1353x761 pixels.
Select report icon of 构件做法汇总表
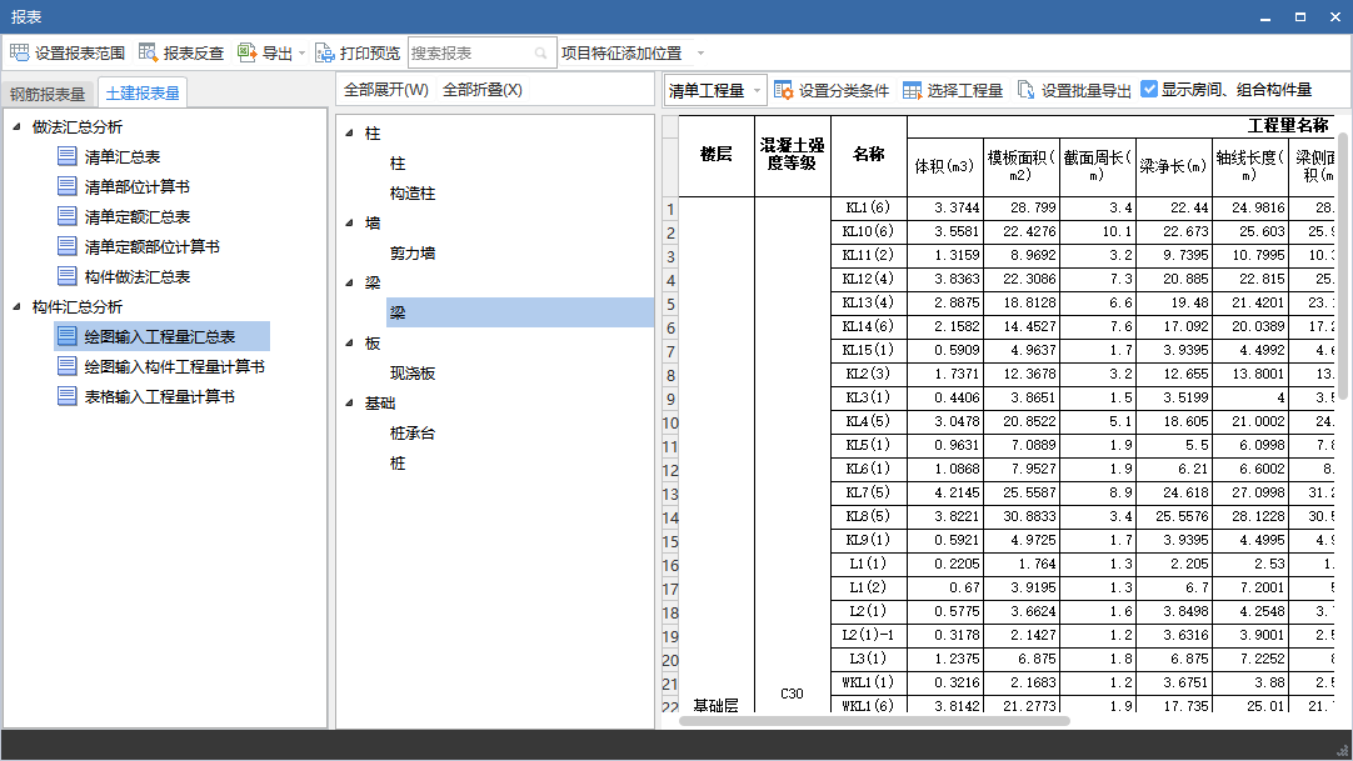67,276
